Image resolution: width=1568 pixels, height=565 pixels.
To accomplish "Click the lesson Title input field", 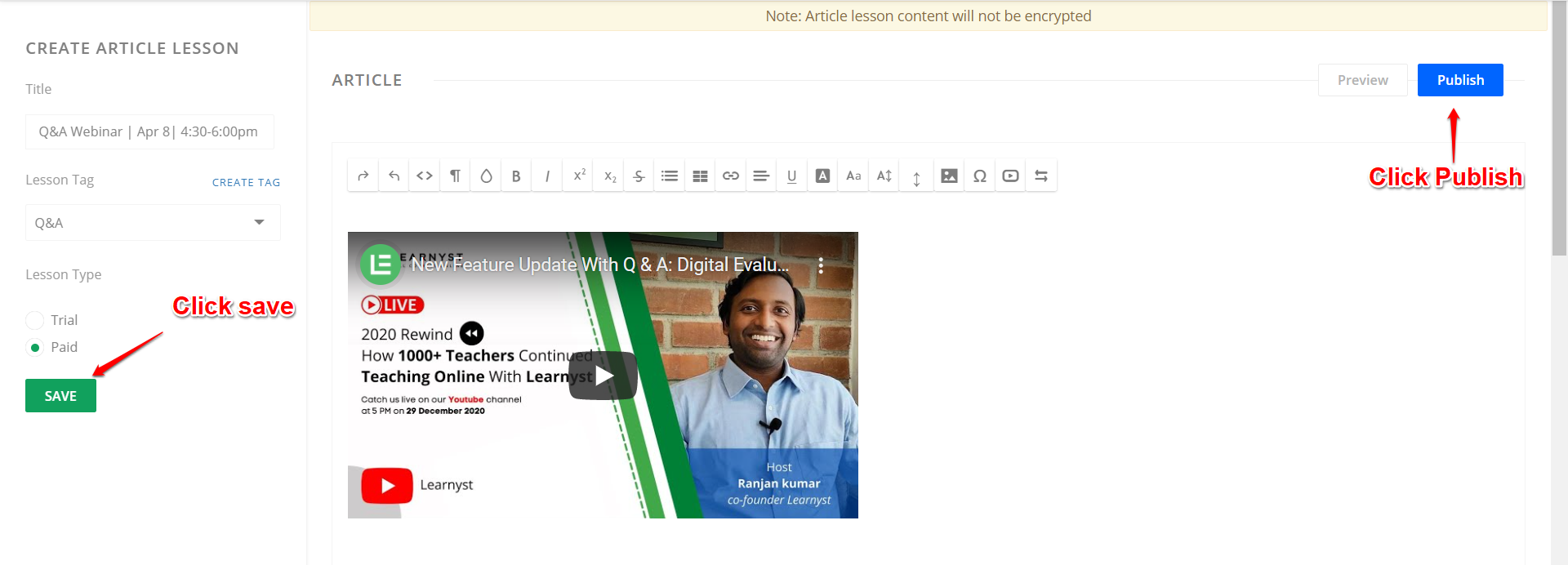I will tap(149, 131).
